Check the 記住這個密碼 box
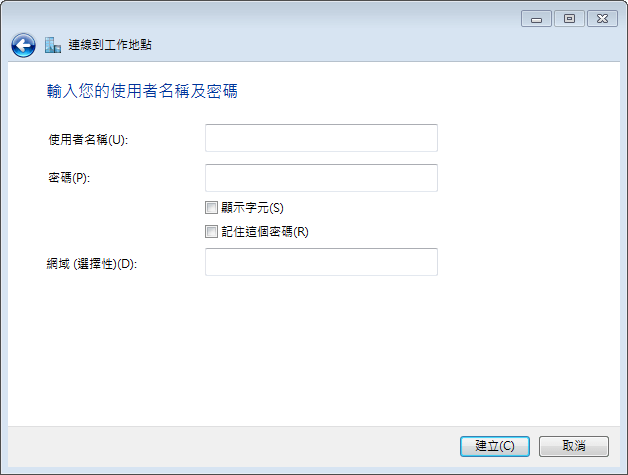 (x=211, y=231)
